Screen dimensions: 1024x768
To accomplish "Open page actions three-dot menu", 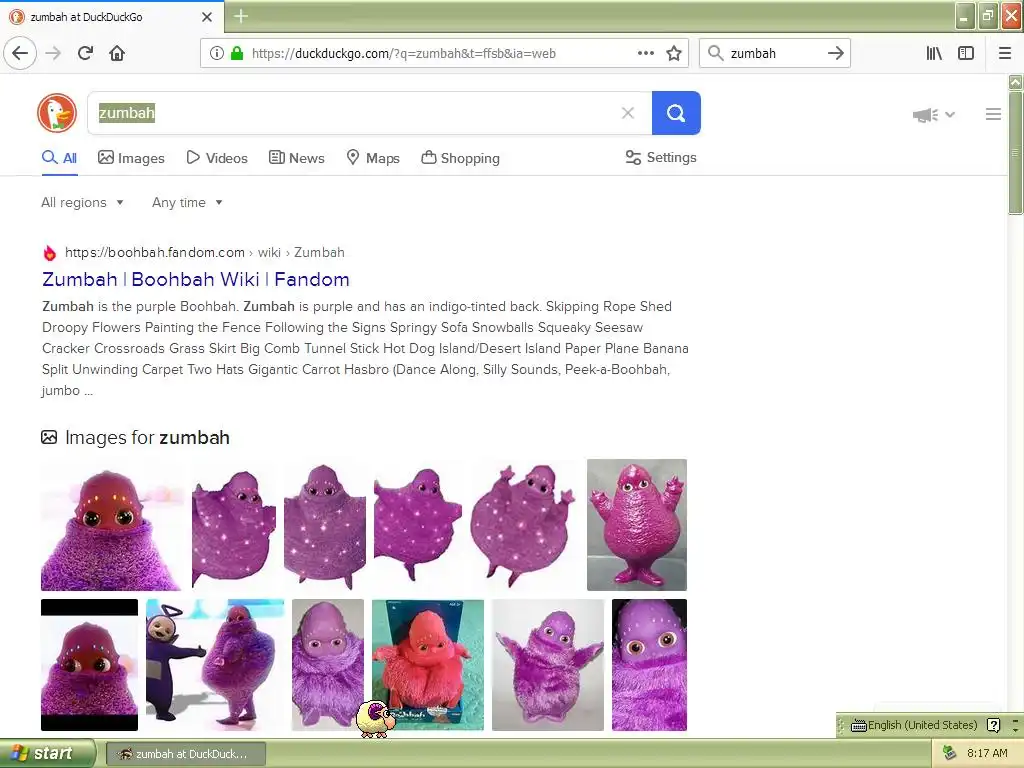I will click(645, 53).
